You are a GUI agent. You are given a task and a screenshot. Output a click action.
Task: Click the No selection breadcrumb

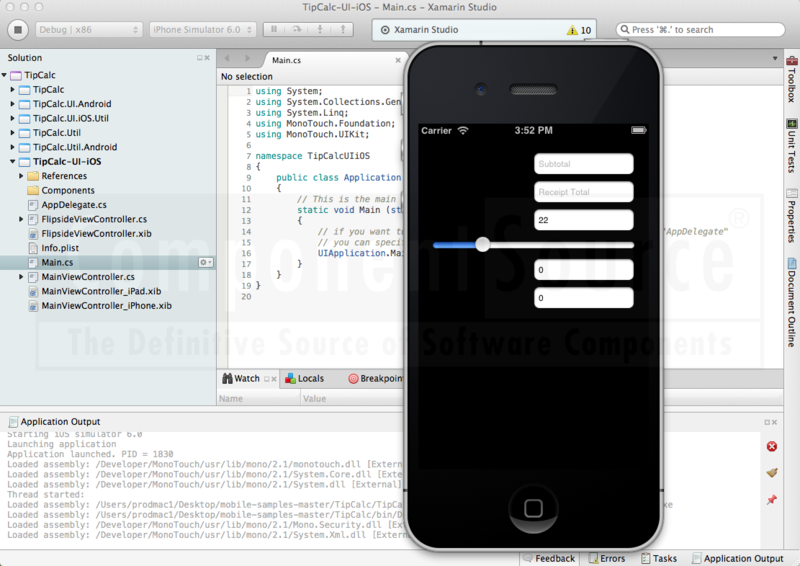click(x=246, y=77)
